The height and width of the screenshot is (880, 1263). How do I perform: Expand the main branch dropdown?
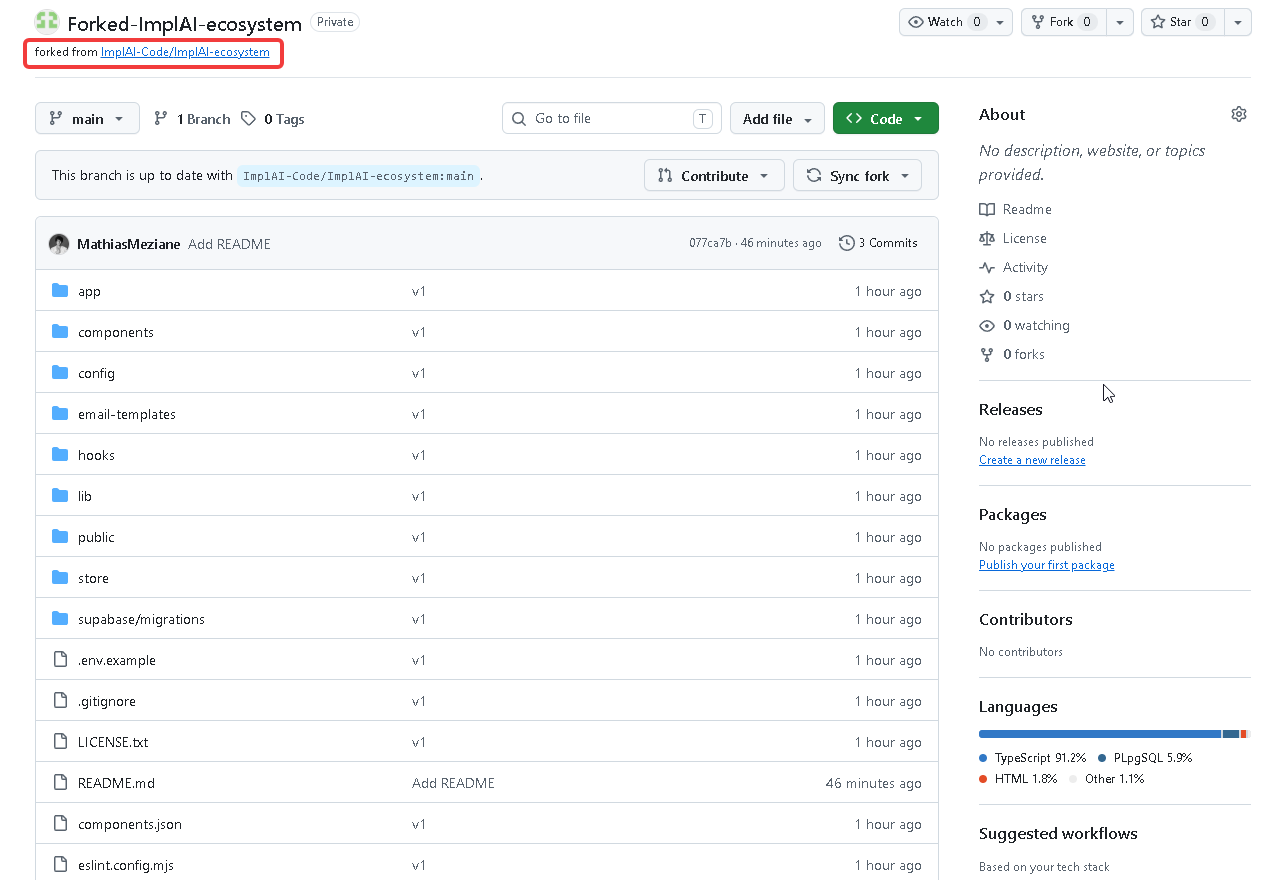(86, 119)
